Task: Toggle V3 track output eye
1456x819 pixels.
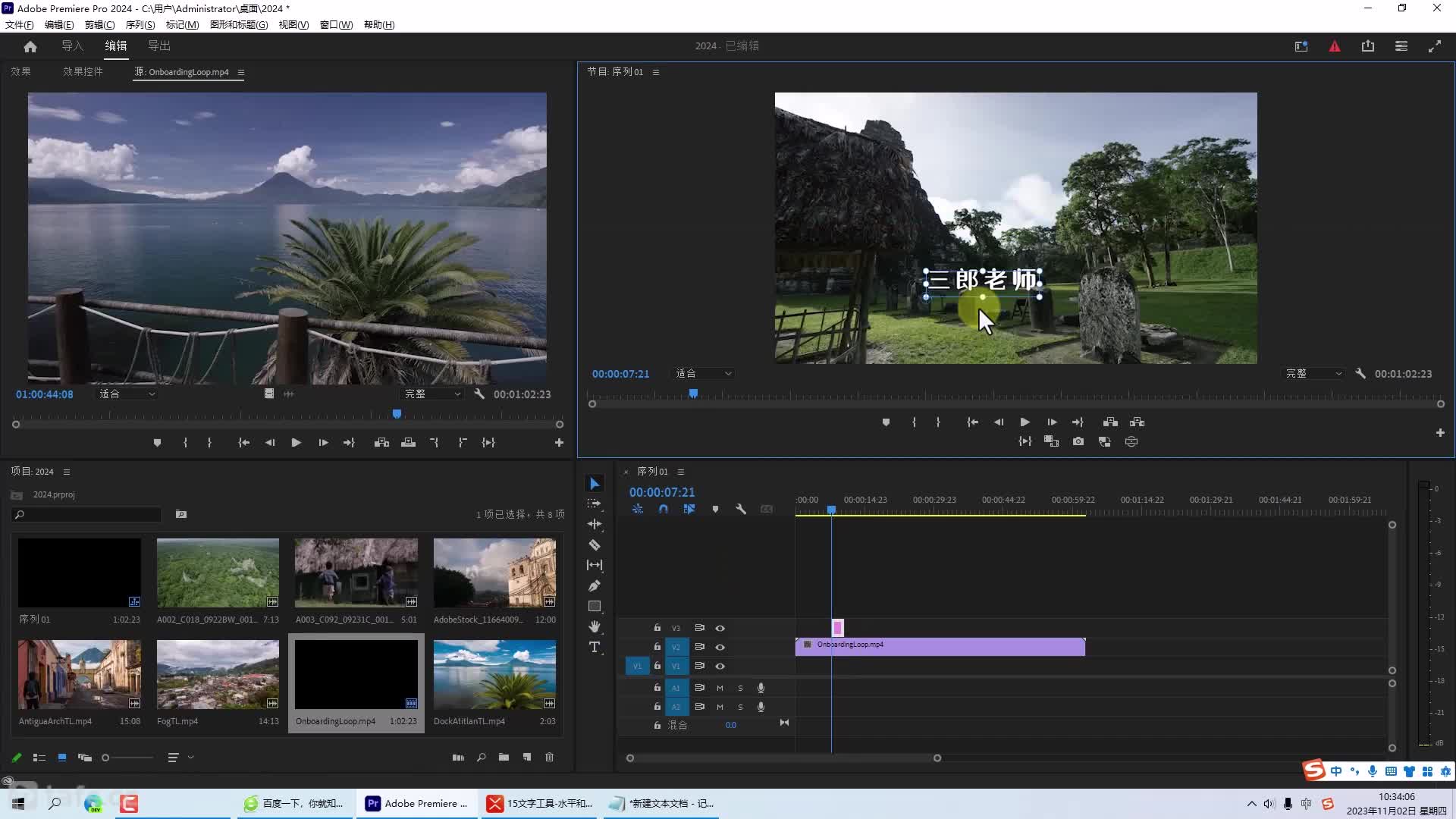Action: coord(720,628)
